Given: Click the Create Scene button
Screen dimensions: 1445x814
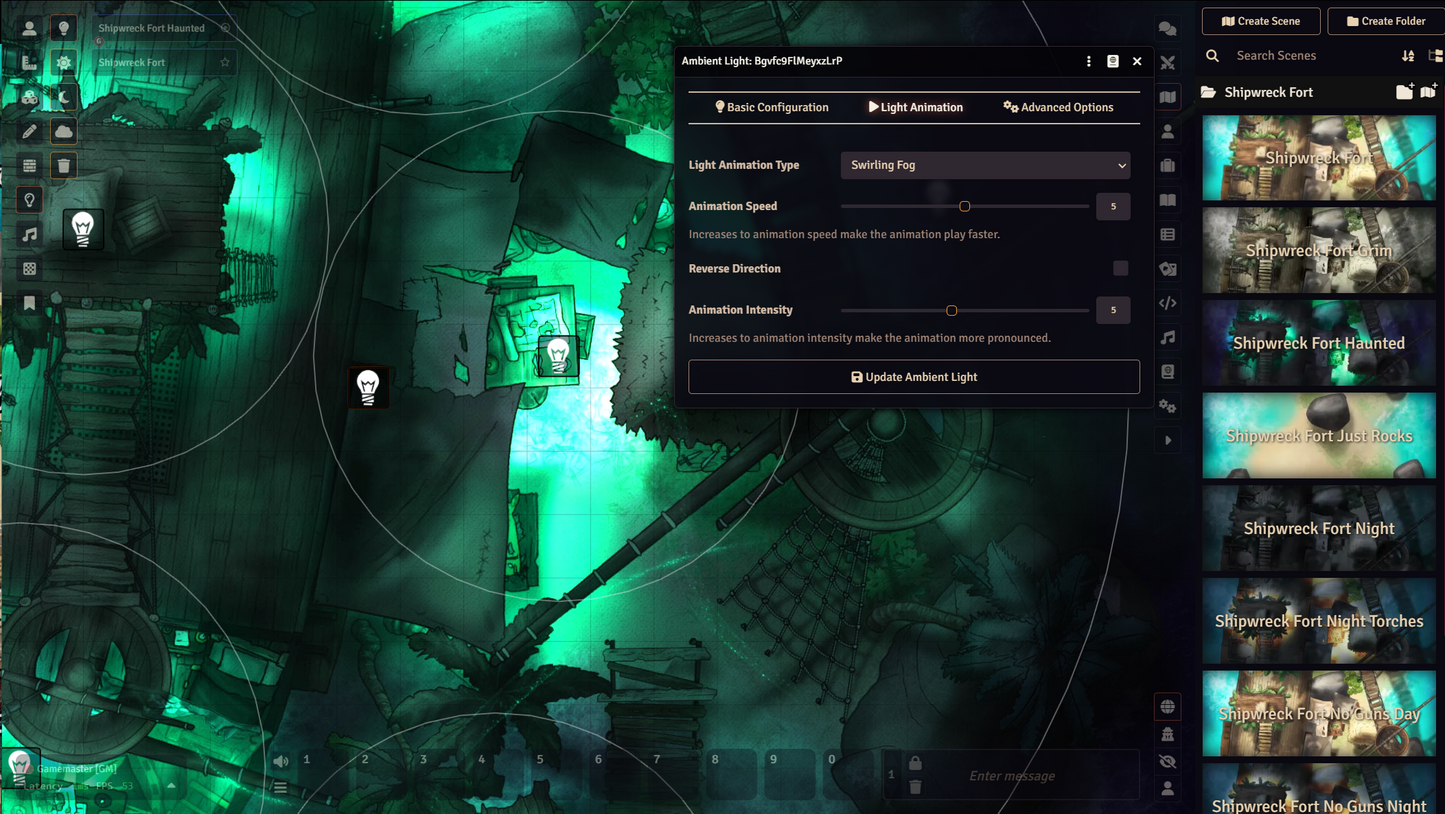Looking at the screenshot, I should (1261, 21).
